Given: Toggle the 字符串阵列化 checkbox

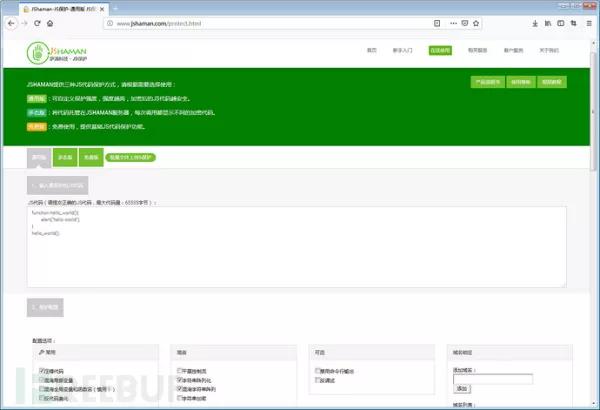Looking at the screenshot, I should click(179, 379).
